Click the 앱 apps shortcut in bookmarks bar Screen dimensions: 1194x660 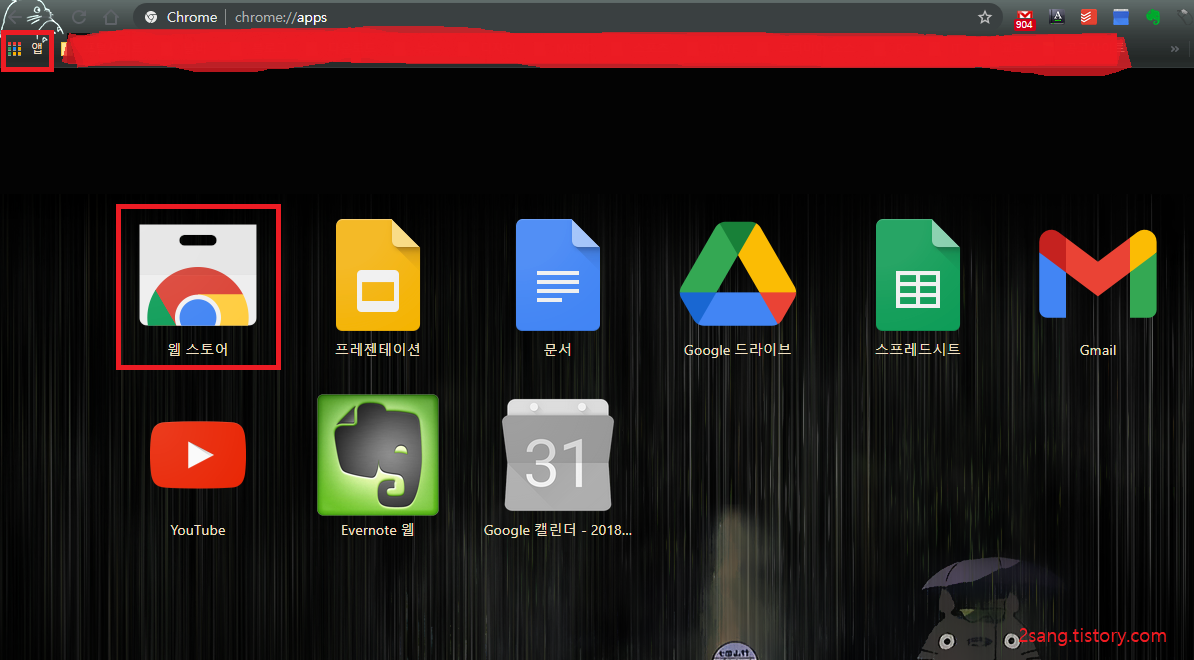click(27, 49)
